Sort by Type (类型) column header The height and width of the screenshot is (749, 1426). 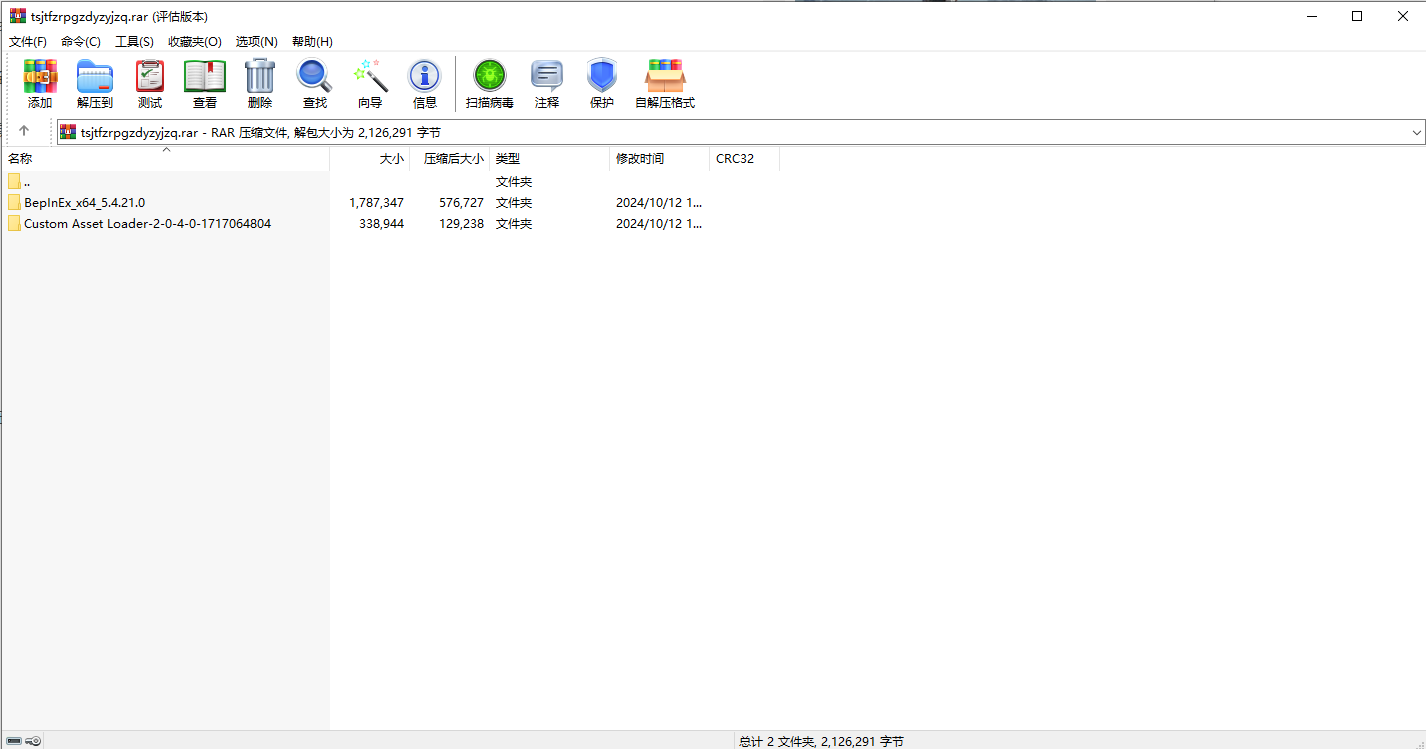point(550,158)
